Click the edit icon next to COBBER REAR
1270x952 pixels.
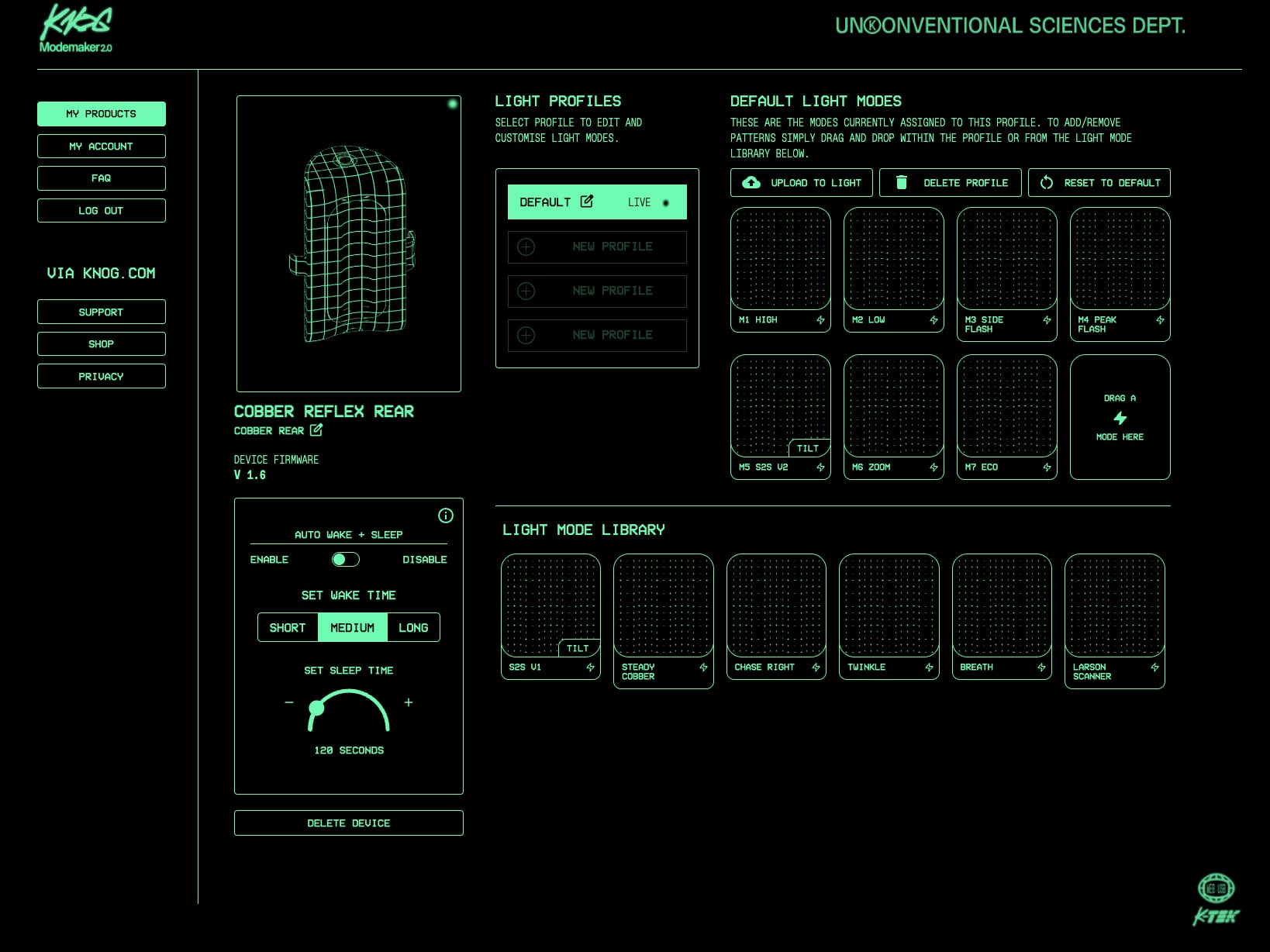click(x=316, y=430)
